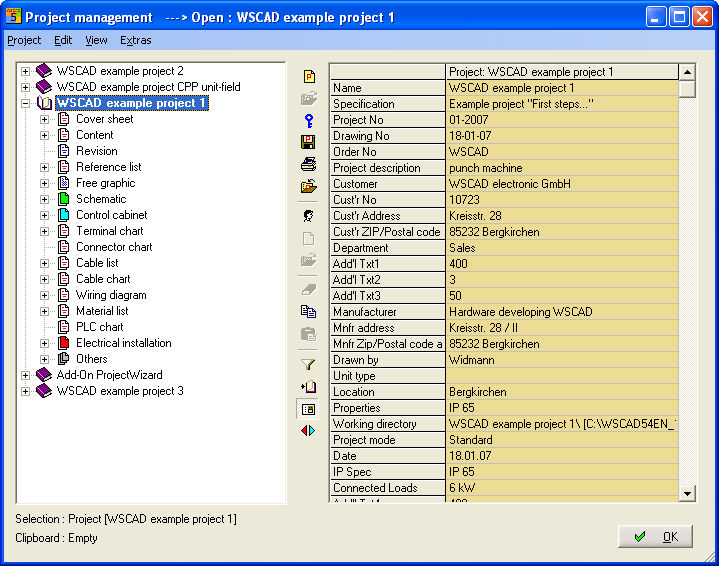The width and height of the screenshot is (719, 566).
Task: Click the properties table scrollbar thumb
Action: (x=687, y=89)
